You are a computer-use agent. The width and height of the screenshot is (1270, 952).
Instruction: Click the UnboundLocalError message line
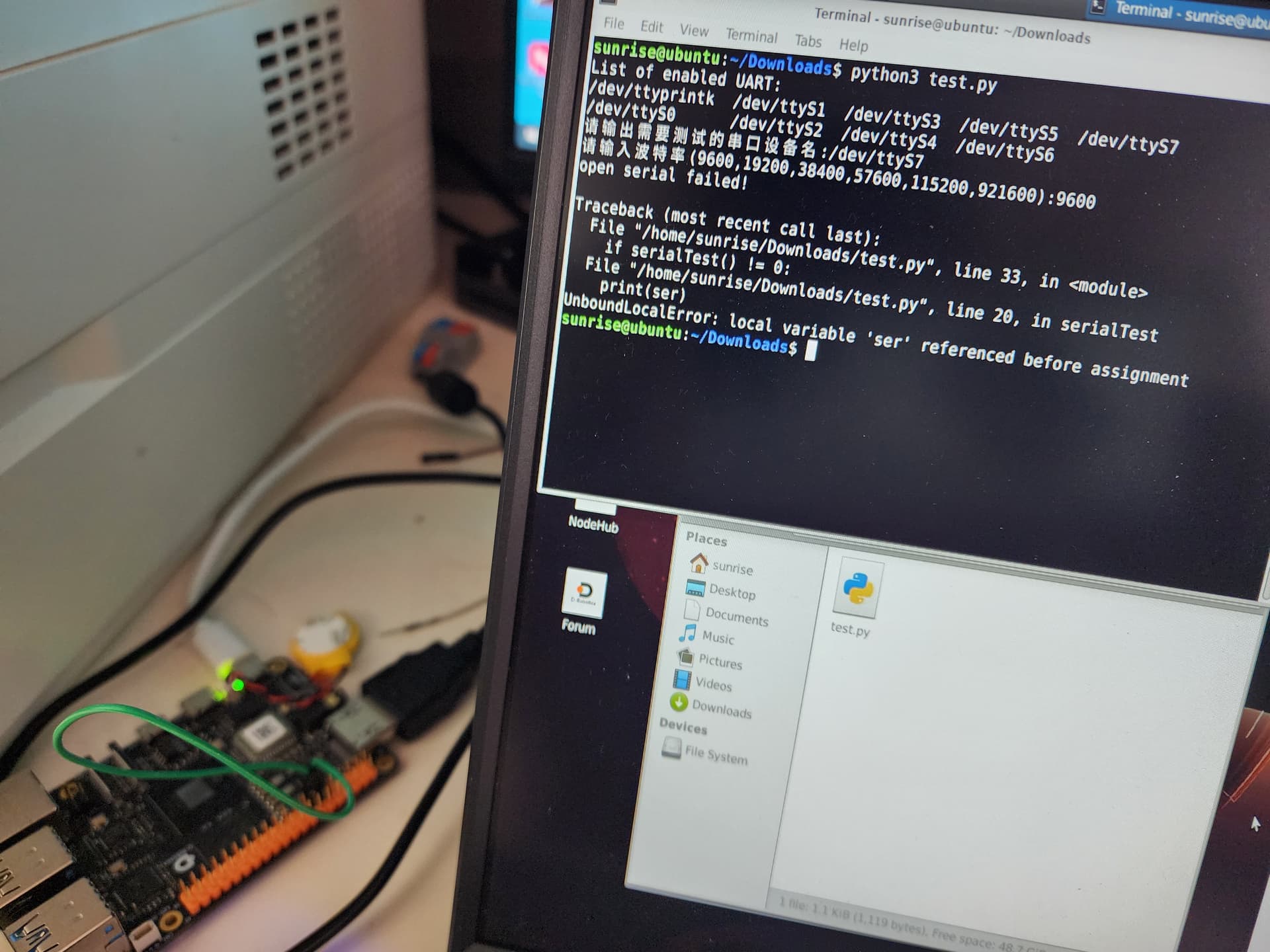pos(875,341)
